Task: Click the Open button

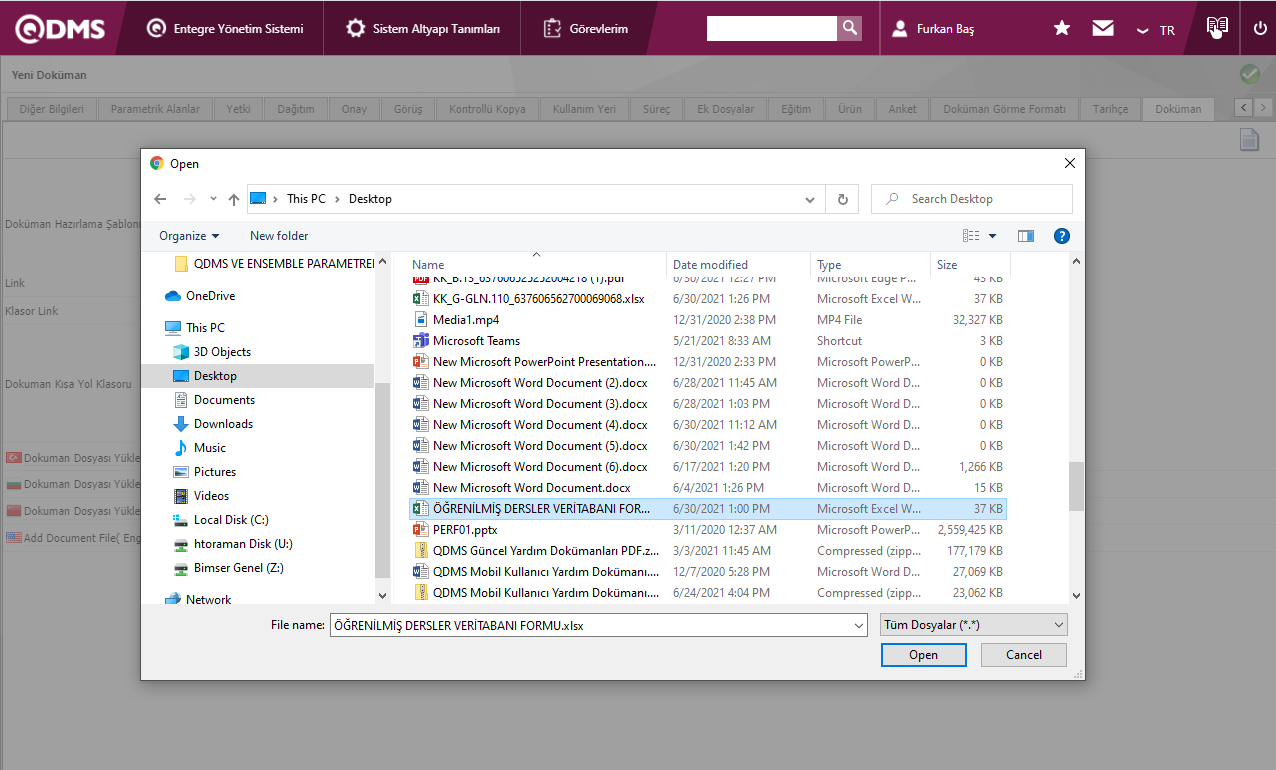Action: pyautogui.click(x=923, y=655)
